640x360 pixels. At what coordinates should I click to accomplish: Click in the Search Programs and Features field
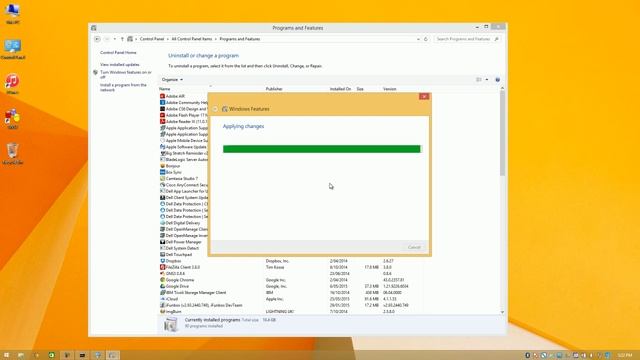click(467, 39)
